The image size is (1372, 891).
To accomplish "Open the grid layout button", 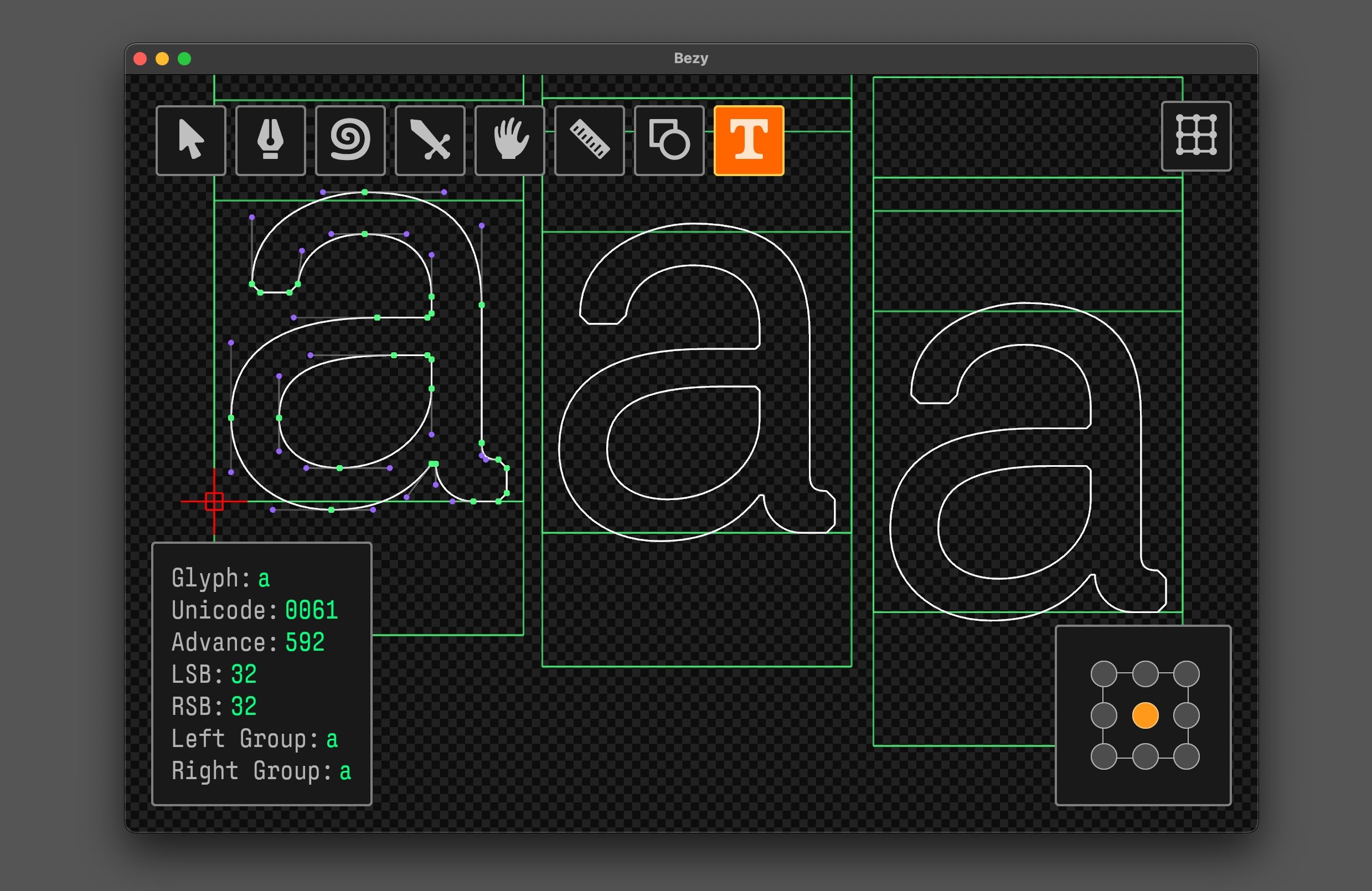I will [1195, 136].
